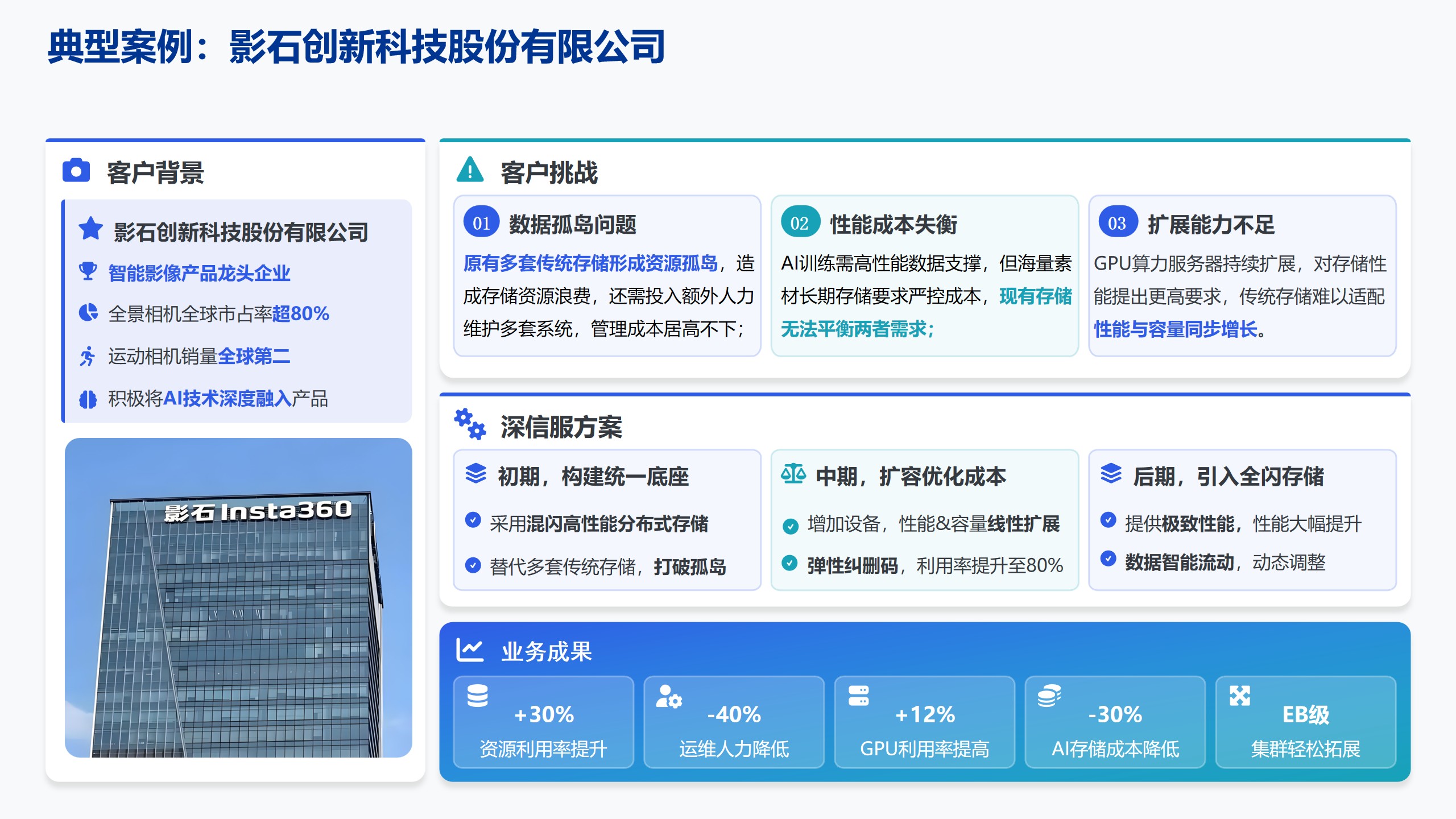Click the GPU利用率提高 label
The image size is (1456, 819).
coord(925,748)
